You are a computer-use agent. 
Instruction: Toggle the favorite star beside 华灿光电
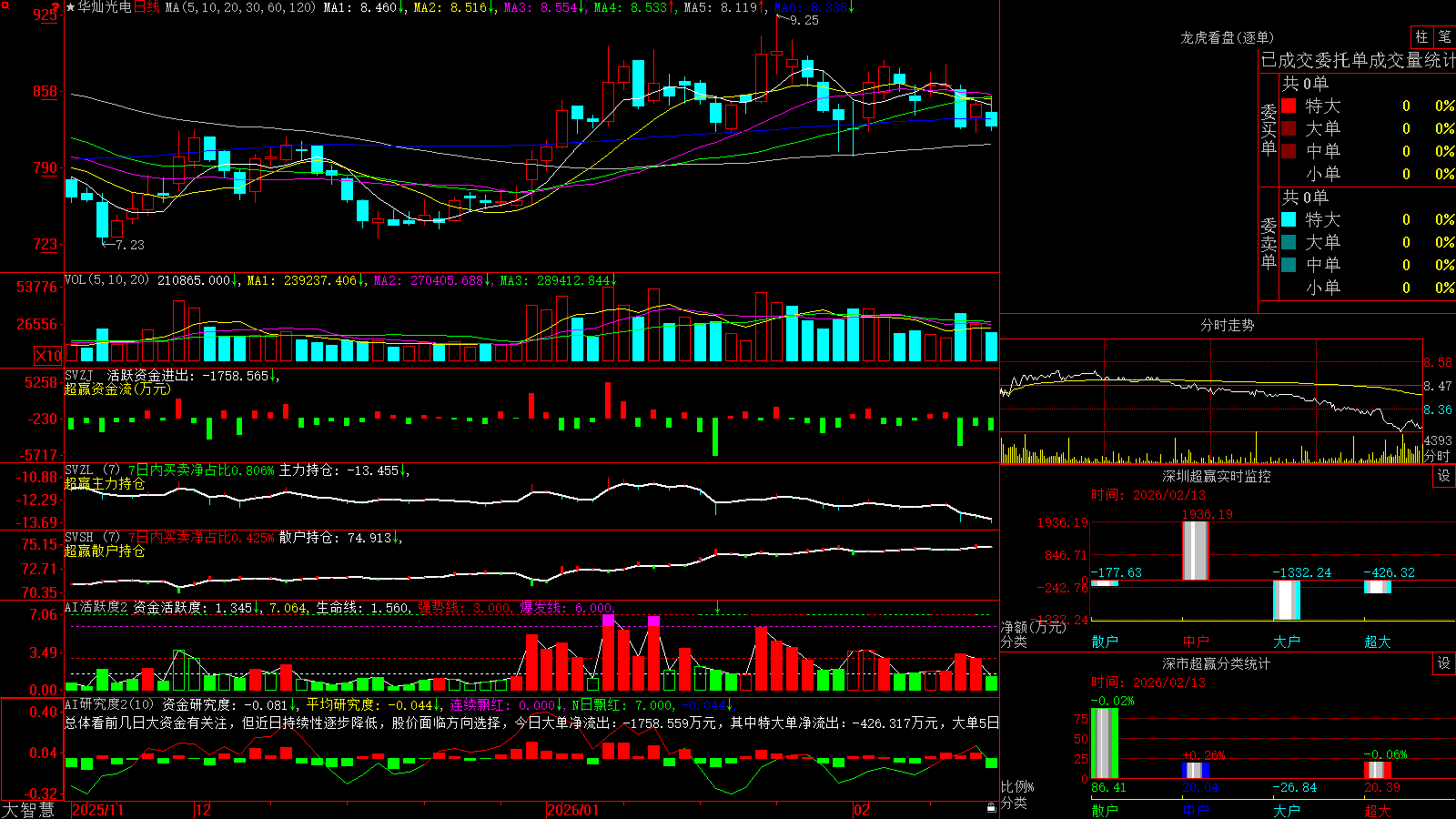tap(70, 7)
